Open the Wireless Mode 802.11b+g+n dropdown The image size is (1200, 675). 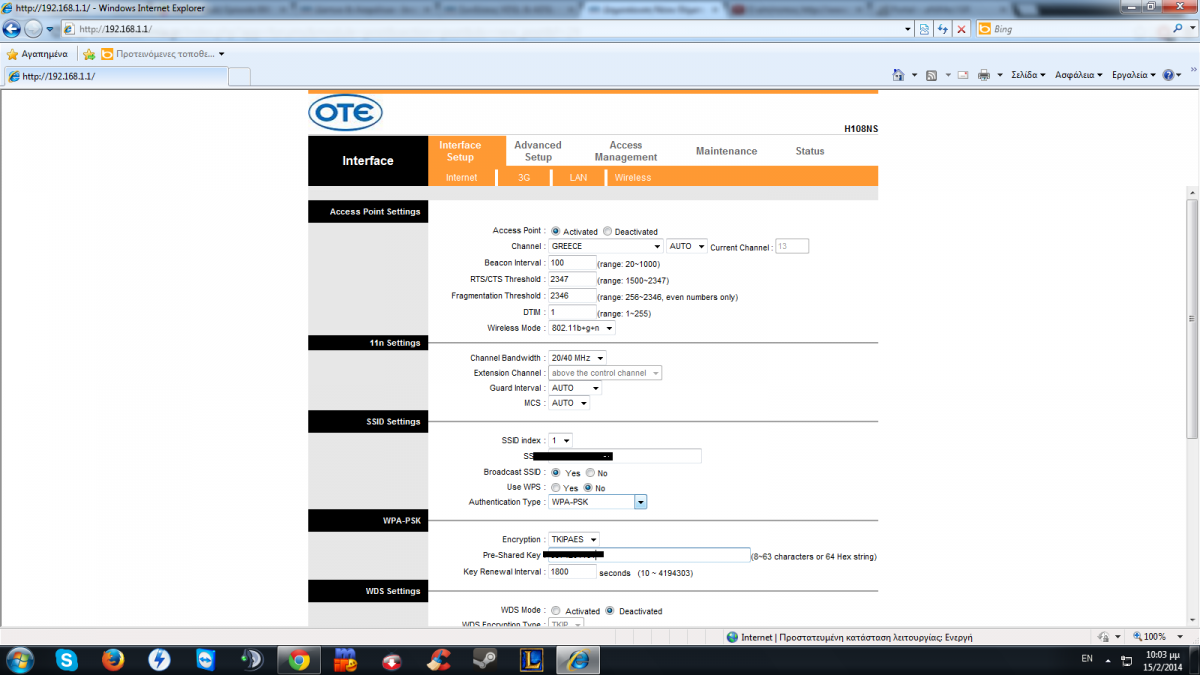pos(581,328)
